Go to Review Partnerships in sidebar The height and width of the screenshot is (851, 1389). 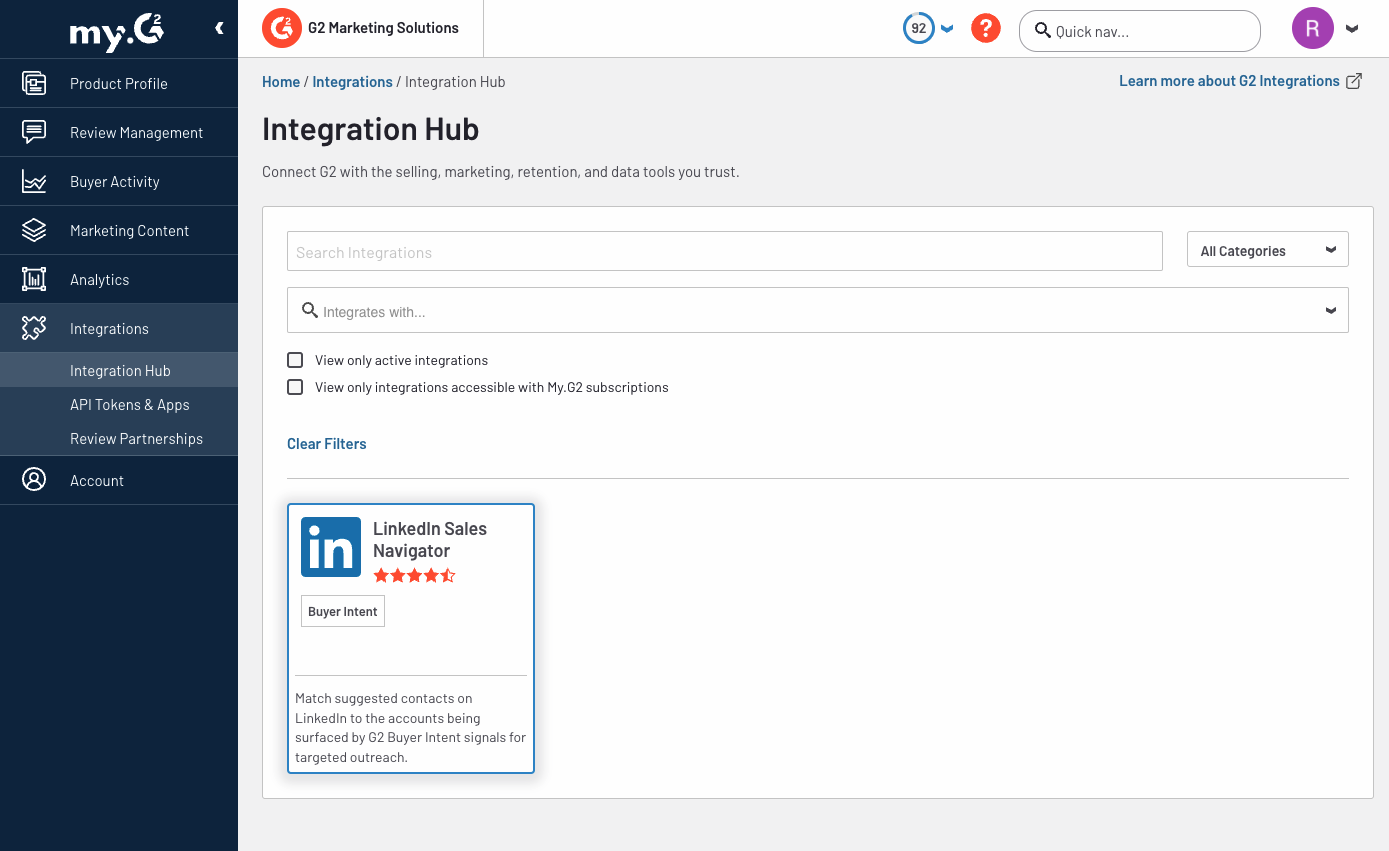[136, 439]
